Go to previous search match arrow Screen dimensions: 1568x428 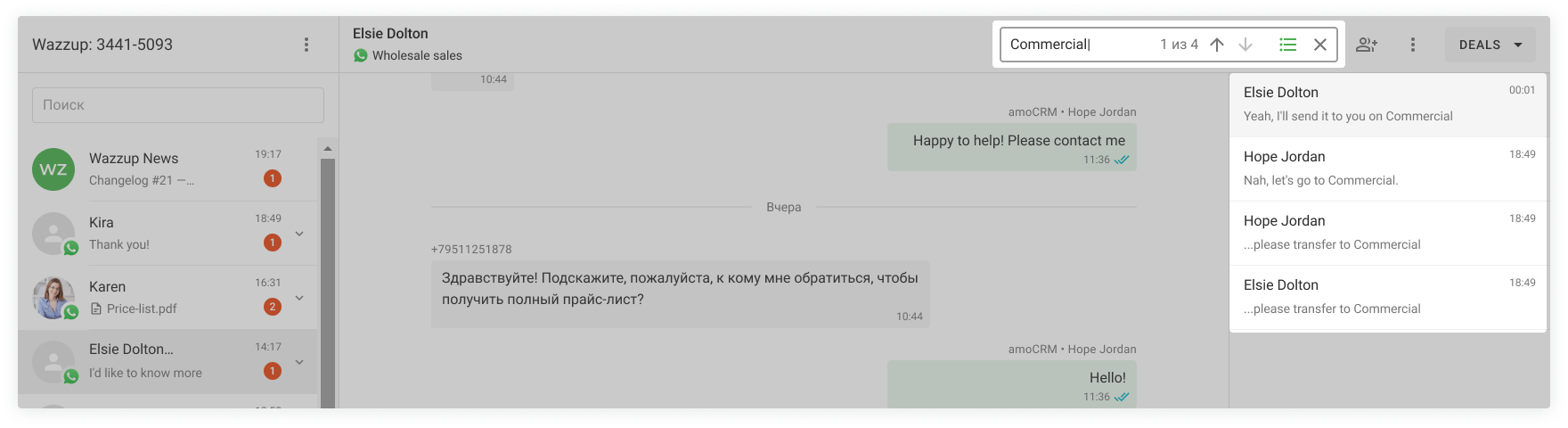[x=1217, y=45]
